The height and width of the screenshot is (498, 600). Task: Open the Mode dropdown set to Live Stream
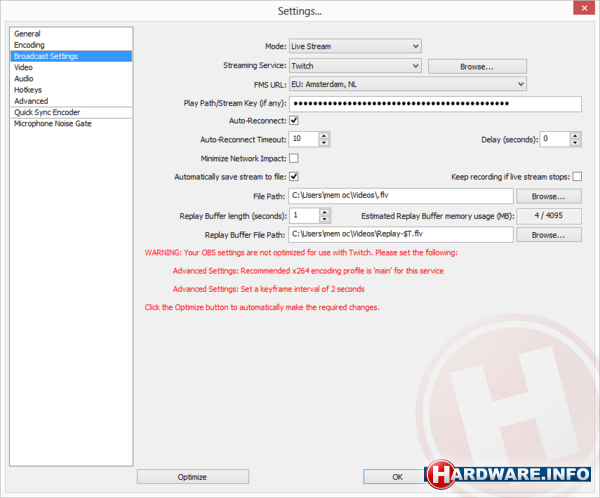pos(355,46)
